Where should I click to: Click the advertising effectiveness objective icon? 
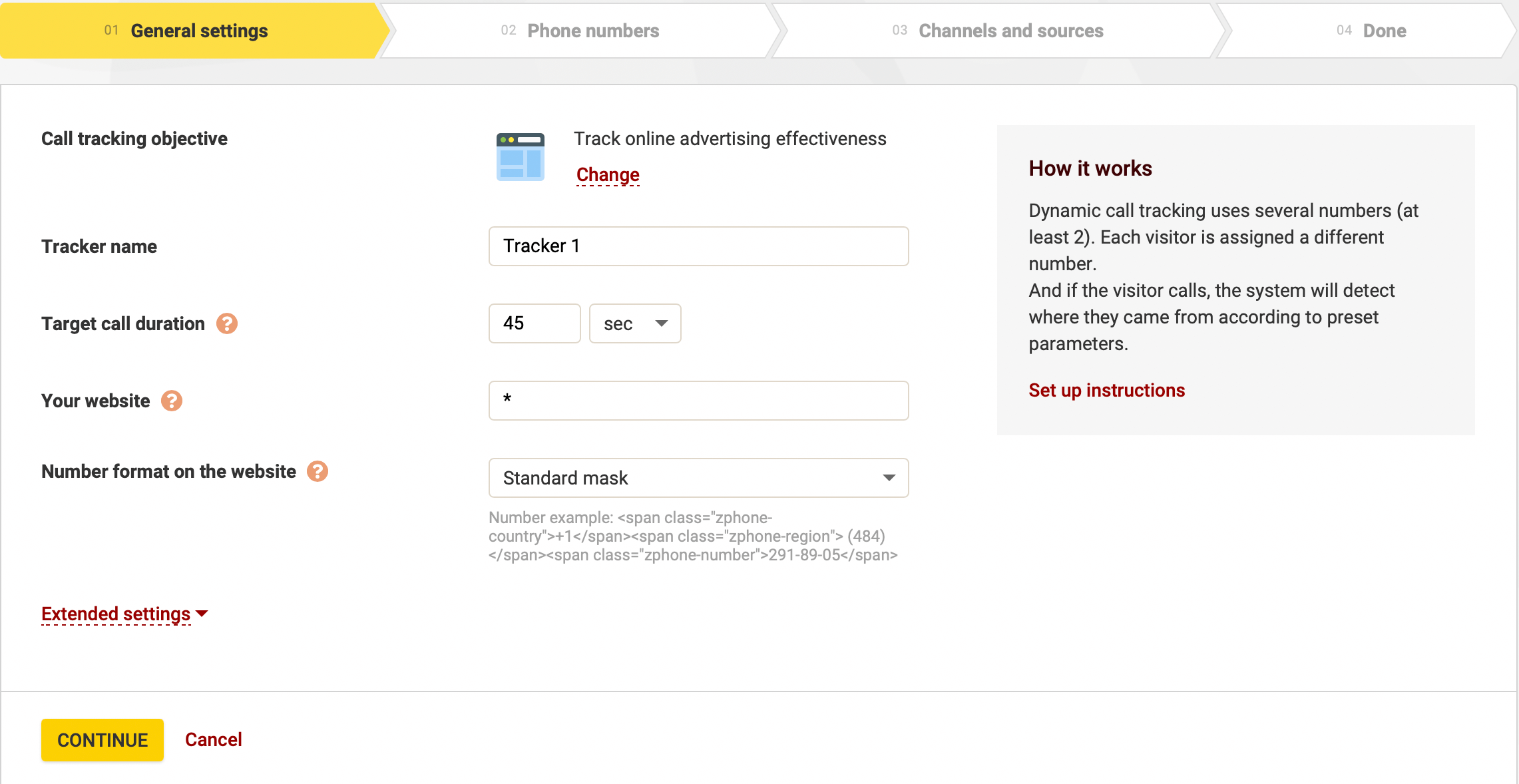pos(520,156)
